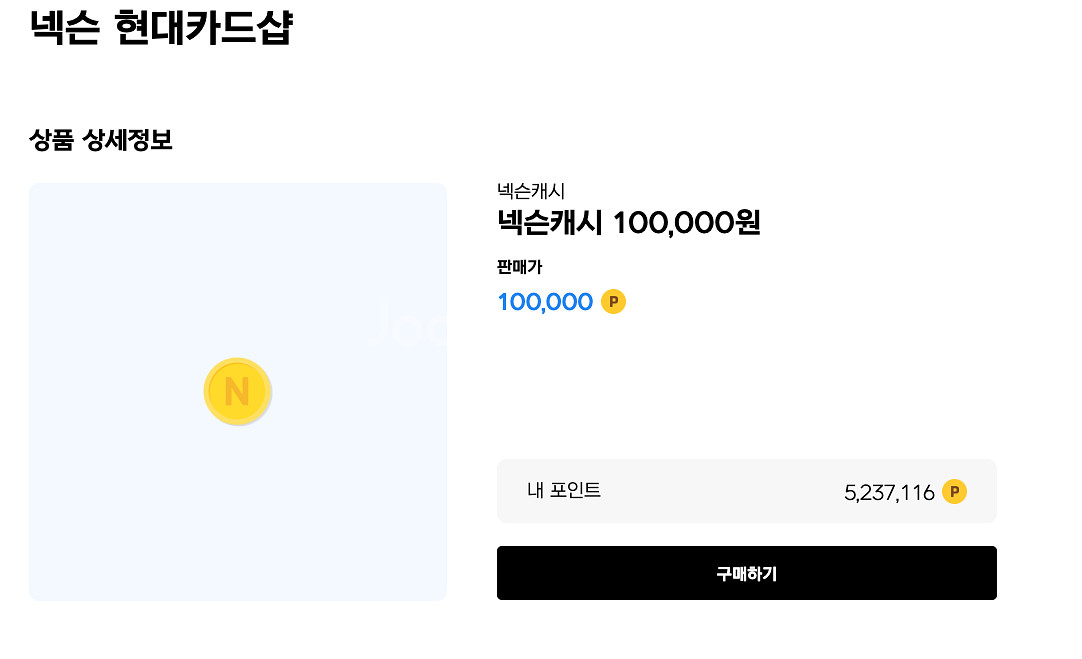This screenshot has height=659, width=1082.
Task: Click the blue 100,000 sale price
Action: 545,301
